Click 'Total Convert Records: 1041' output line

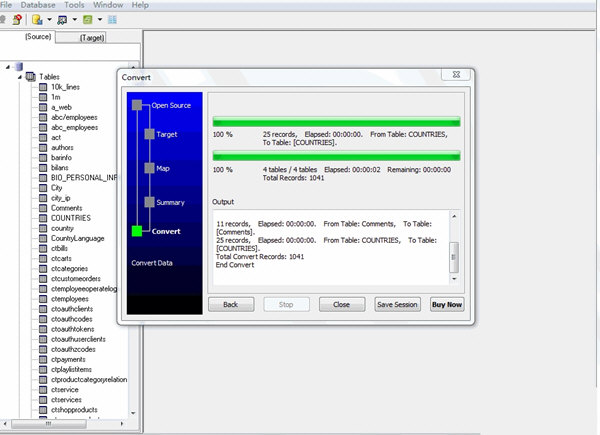click(x=260, y=257)
